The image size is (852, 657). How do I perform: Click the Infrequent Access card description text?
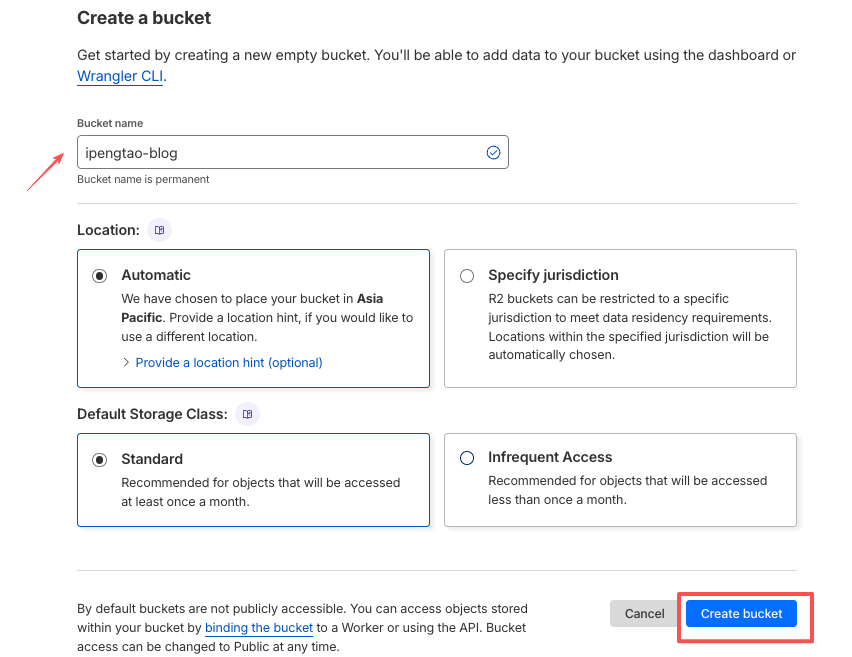[x=627, y=490]
